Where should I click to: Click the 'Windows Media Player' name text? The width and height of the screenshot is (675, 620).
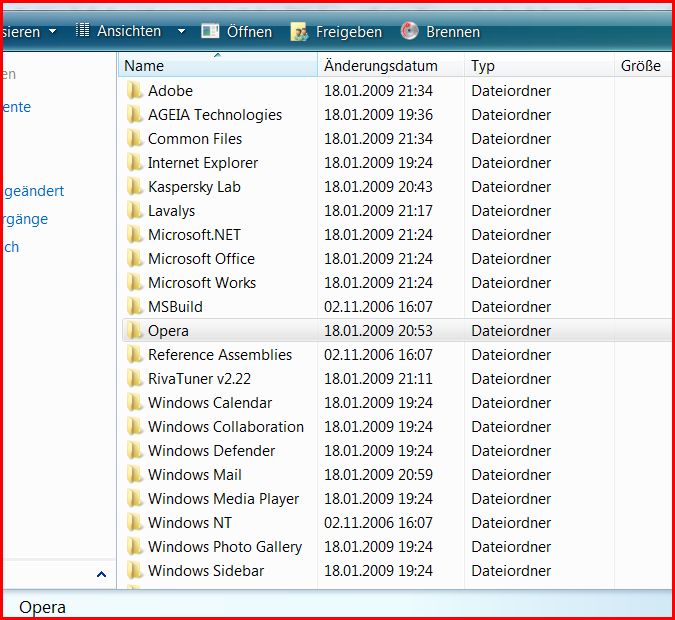(223, 499)
